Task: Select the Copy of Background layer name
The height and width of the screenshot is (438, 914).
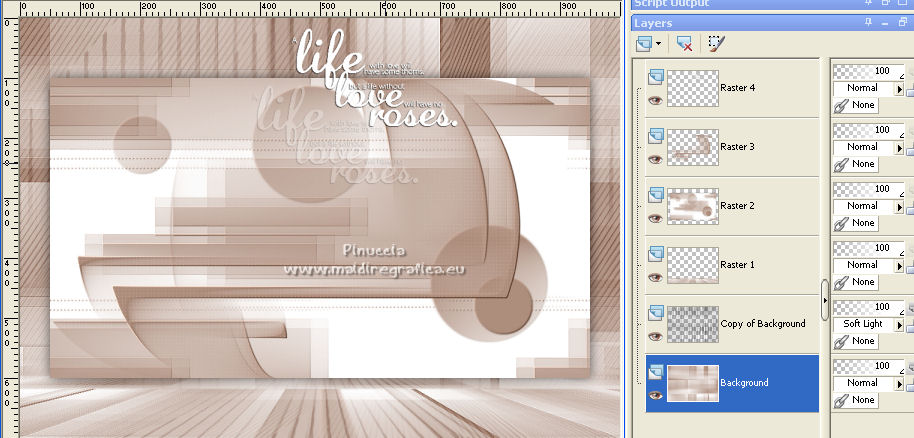Action: coord(763,324)
